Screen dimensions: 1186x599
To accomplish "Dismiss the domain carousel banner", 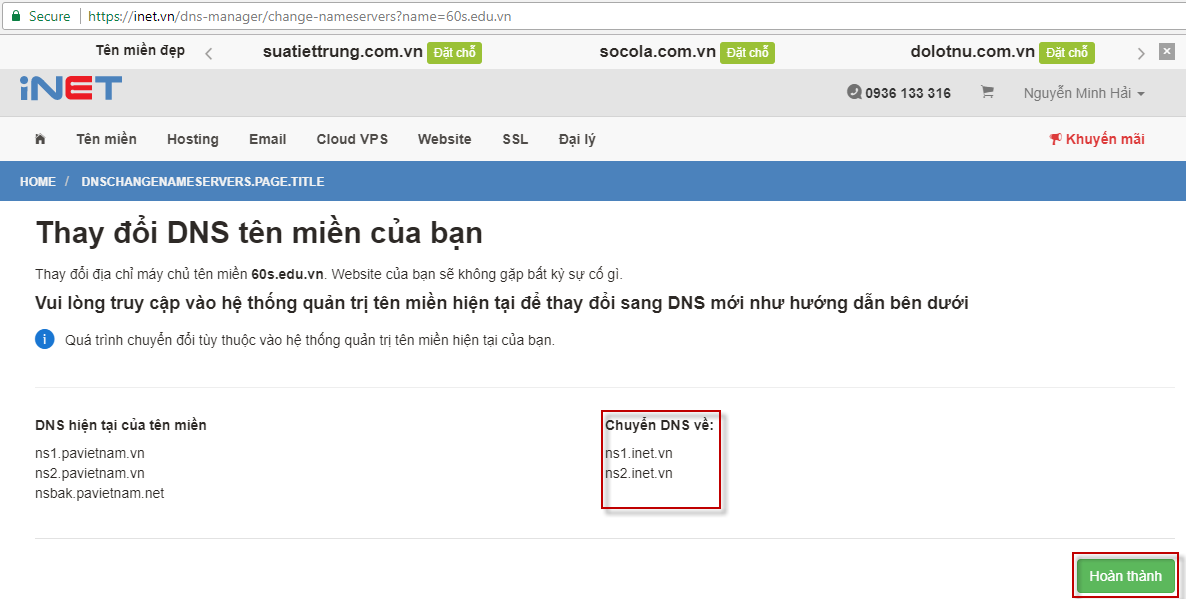I will [x=1165, y=50].
